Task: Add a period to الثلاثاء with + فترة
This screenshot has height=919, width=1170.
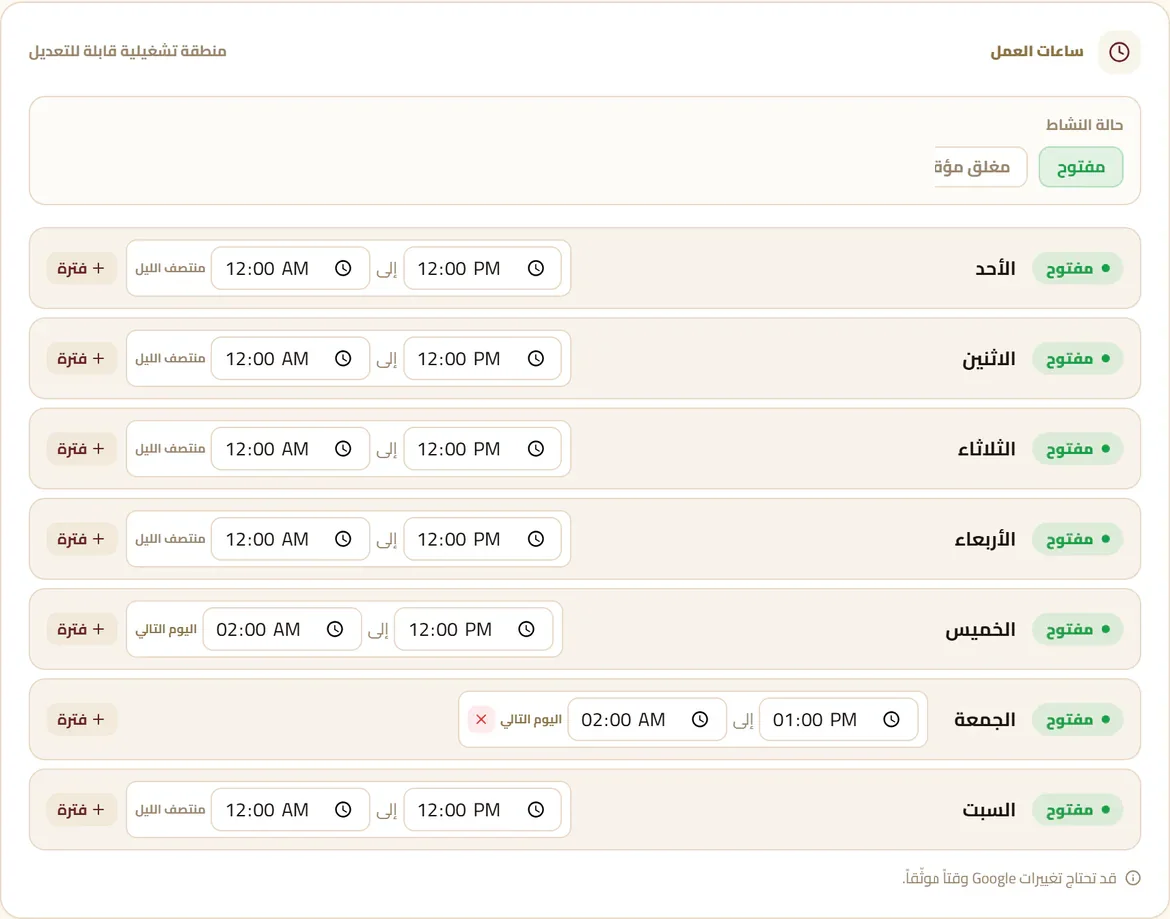Action: [x=81, y=449]
